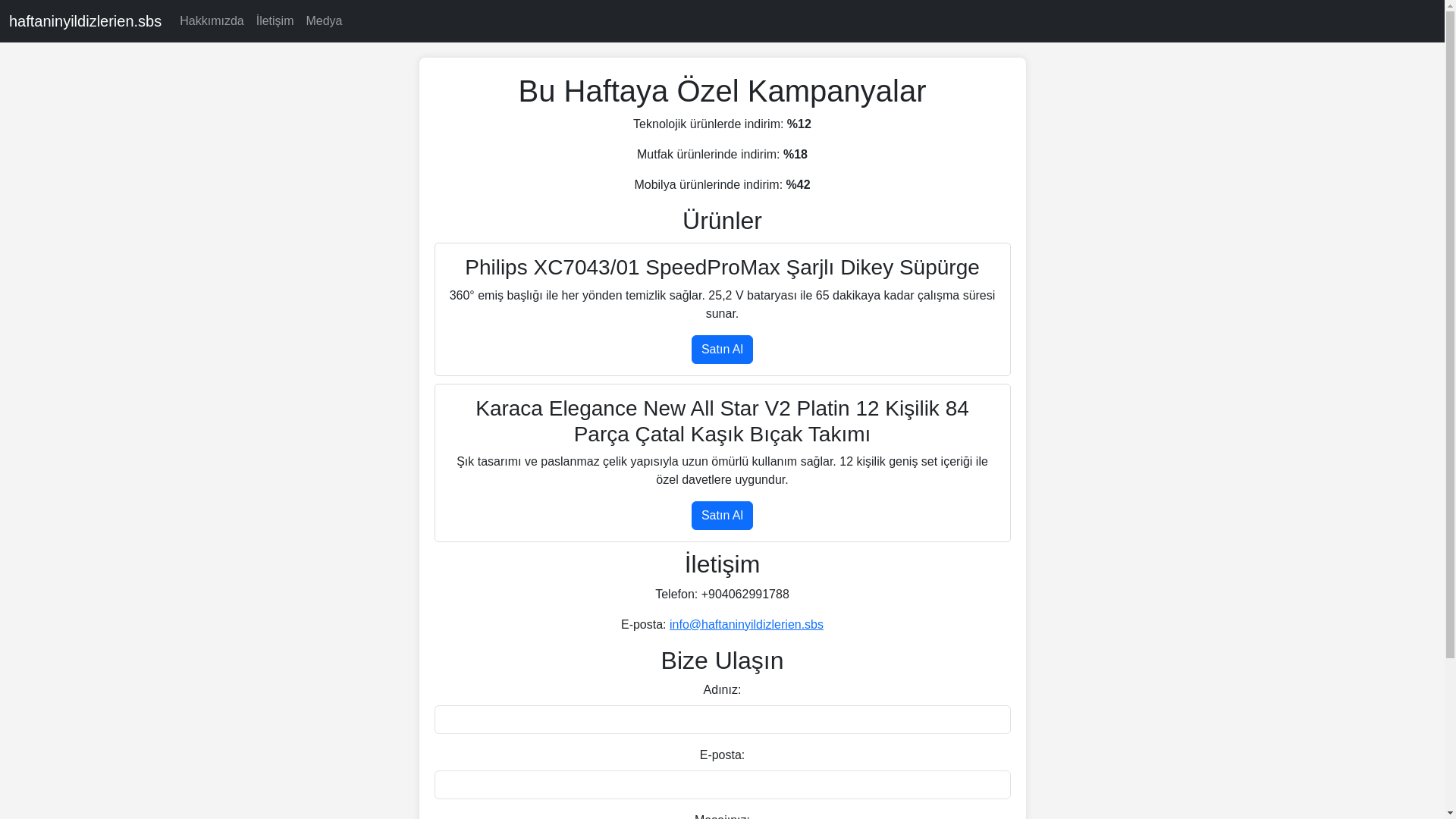Click the Bize Ulaşın heading
This screenshot has height=819, width=1456.
722,661
